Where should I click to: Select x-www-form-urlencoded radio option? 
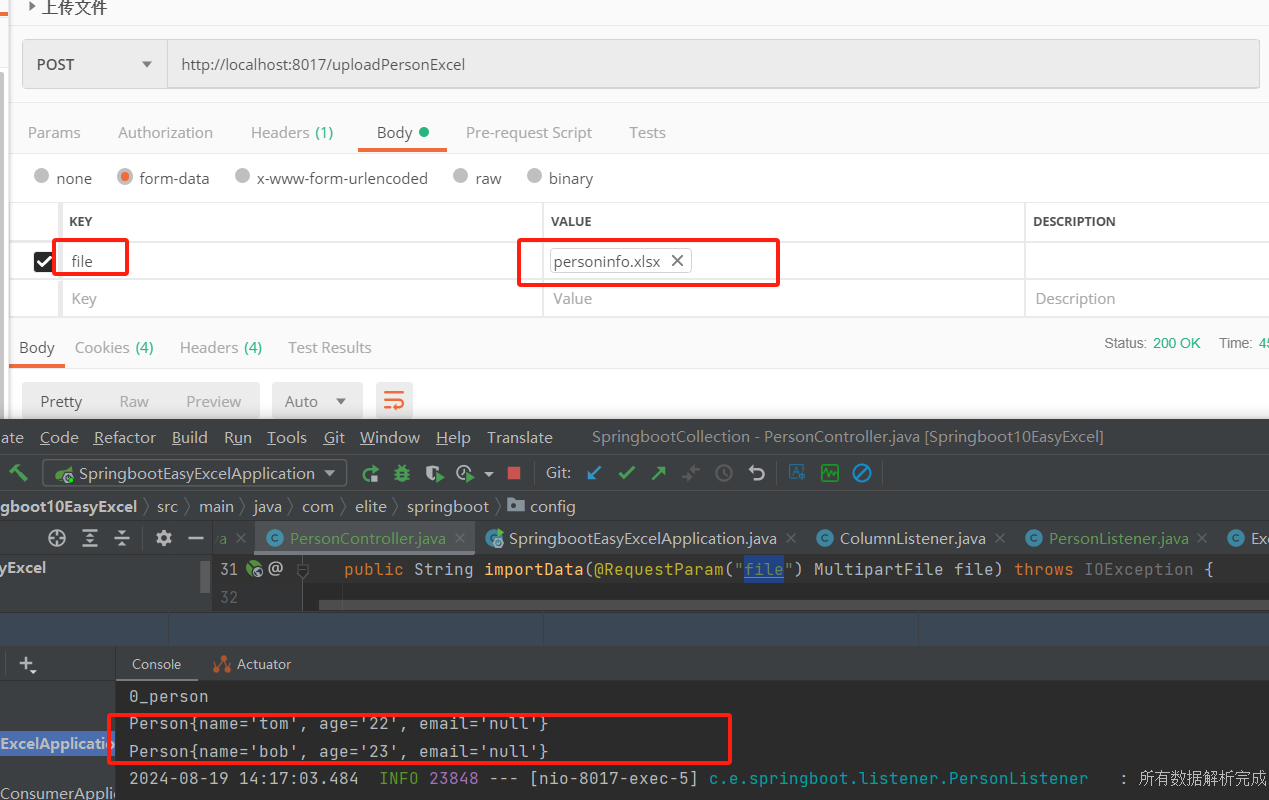242,176
